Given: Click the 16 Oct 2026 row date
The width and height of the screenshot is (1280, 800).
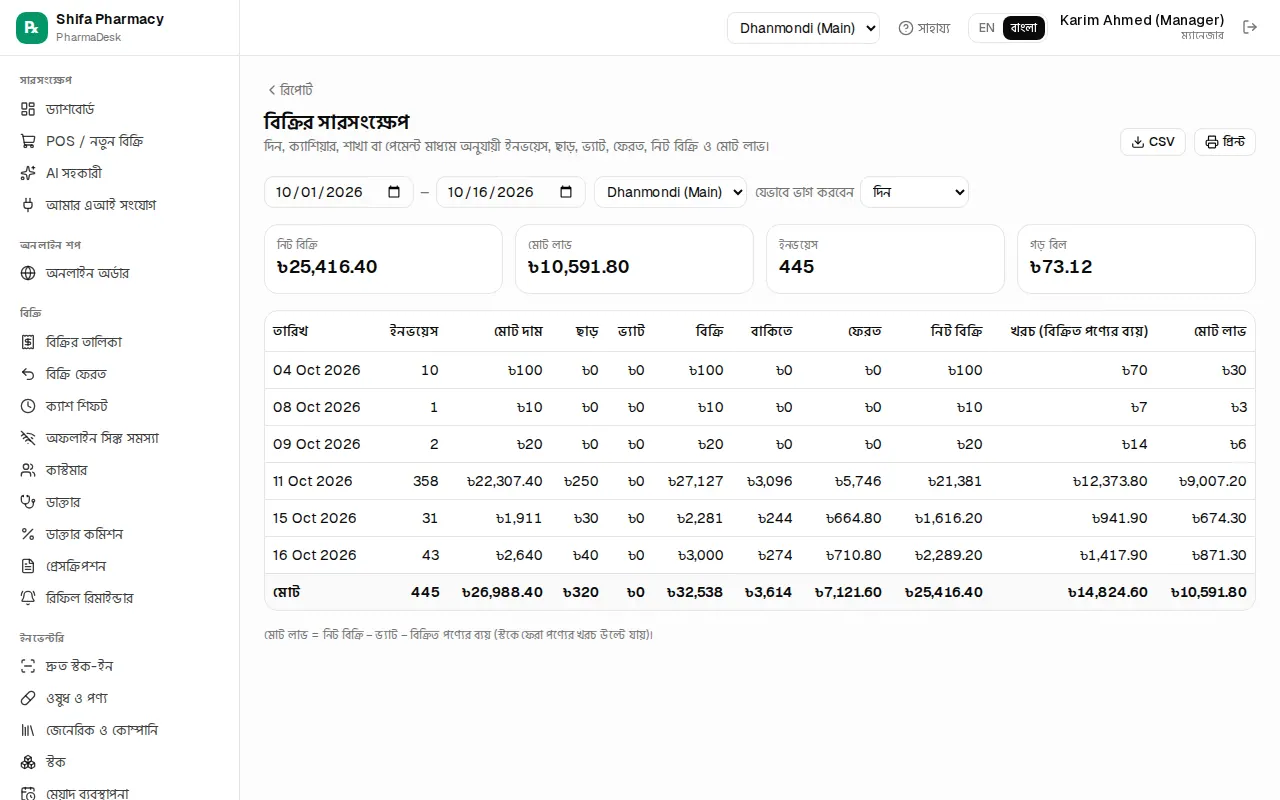Looking at the screenshot, I should (315, 555).
